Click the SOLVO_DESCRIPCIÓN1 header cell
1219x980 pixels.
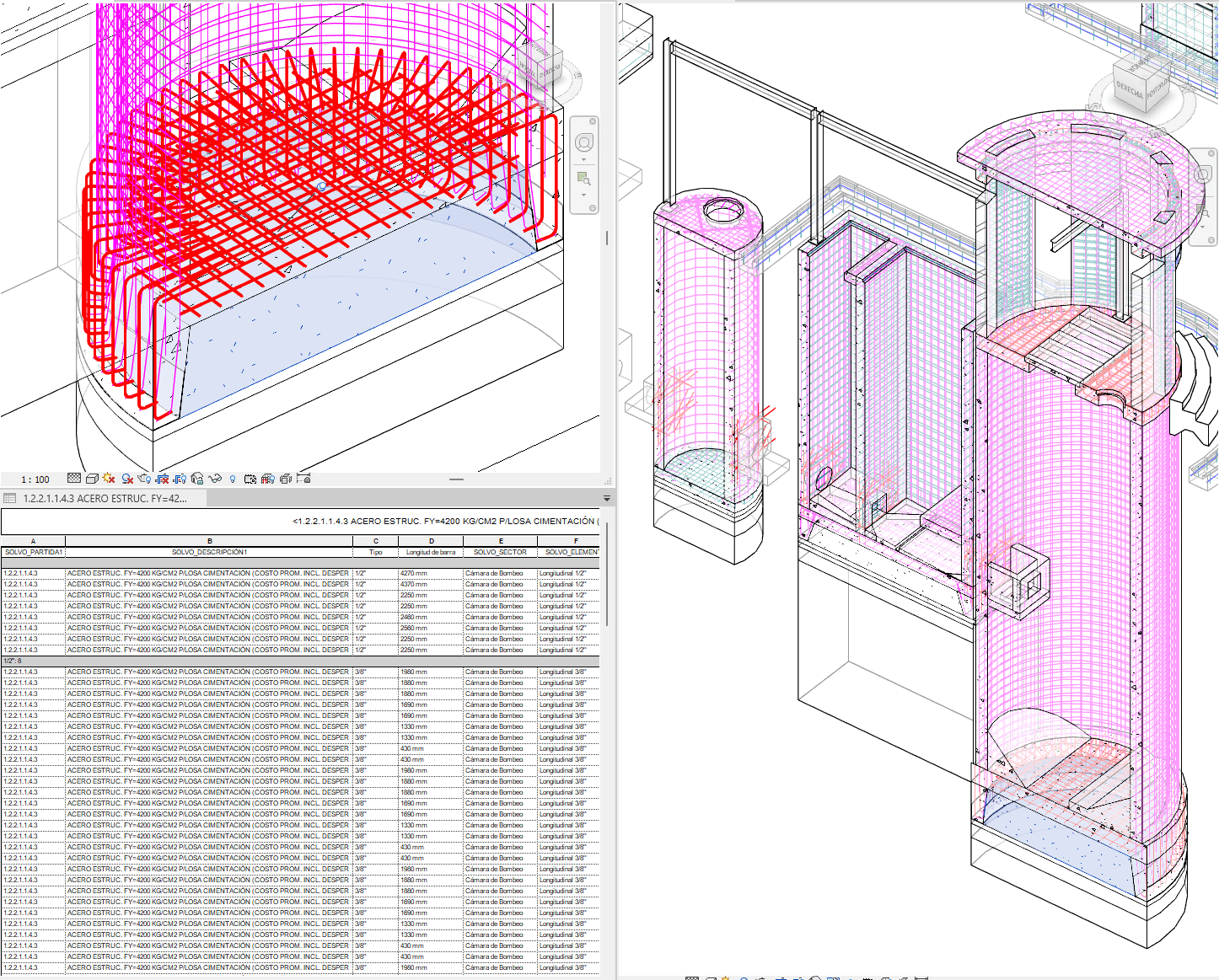[209, 552]
